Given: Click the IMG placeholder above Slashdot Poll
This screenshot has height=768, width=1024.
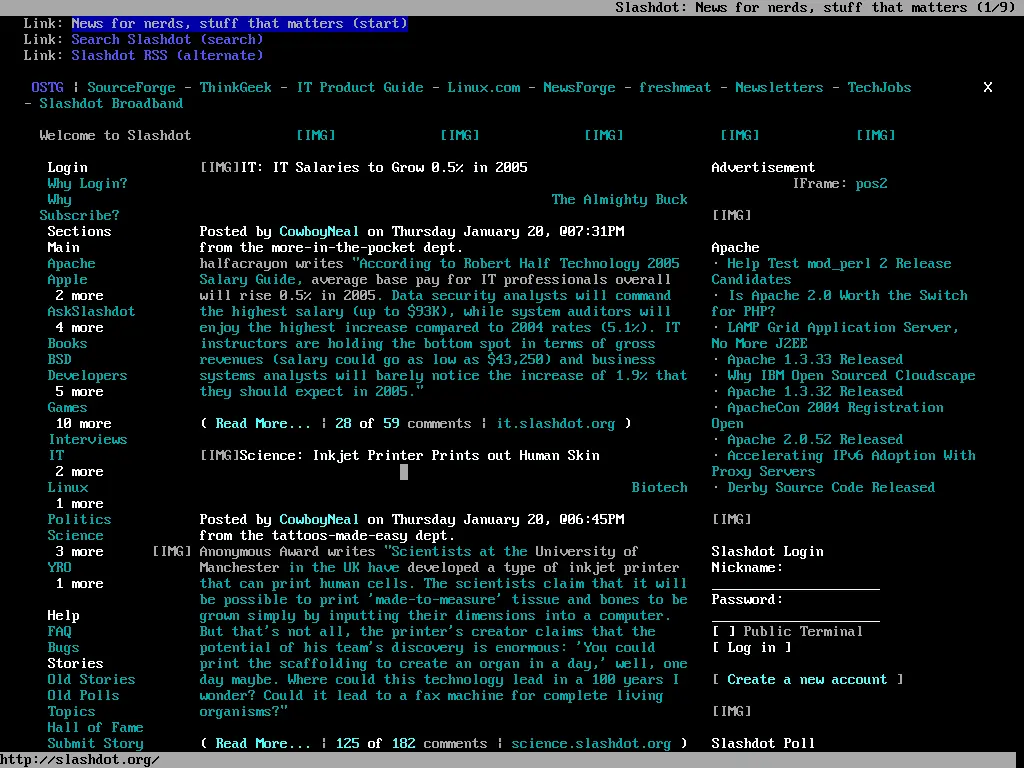Looking at the screenshot, I should click(731, 711).
